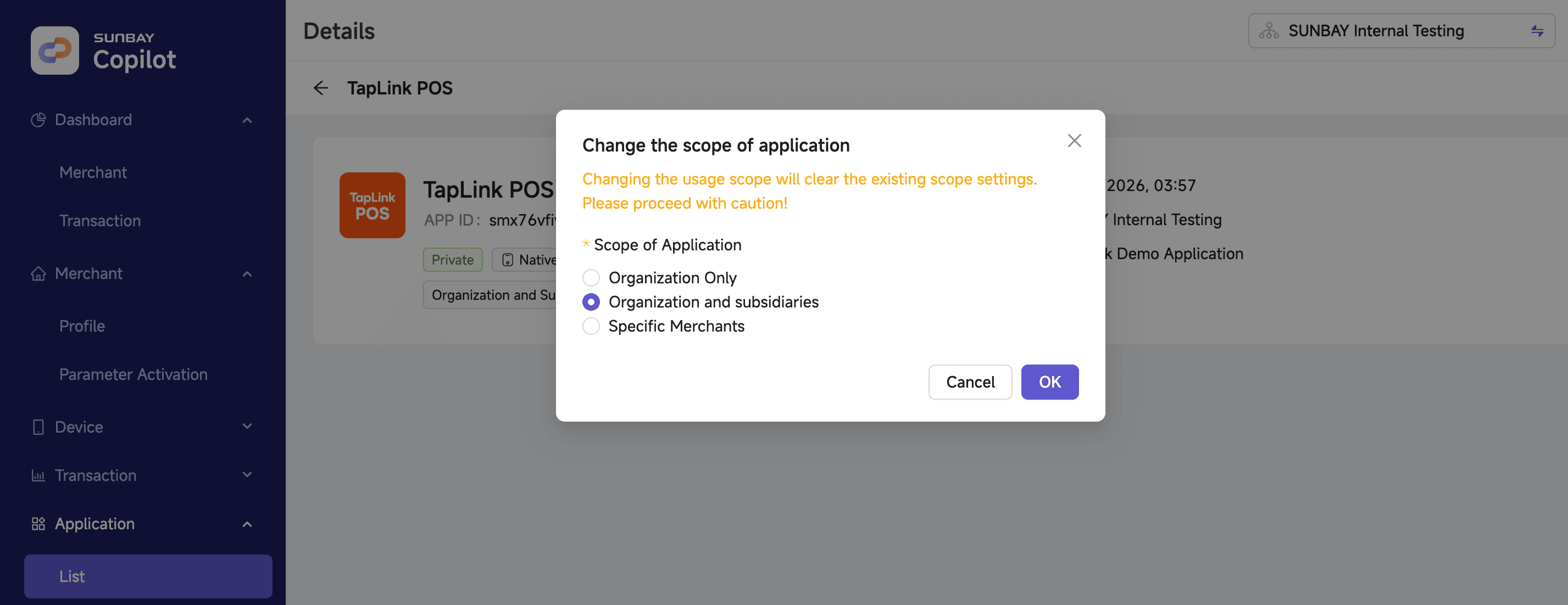1568x605 pixels.
Task: Click the Application menu label
Action: 94,524
